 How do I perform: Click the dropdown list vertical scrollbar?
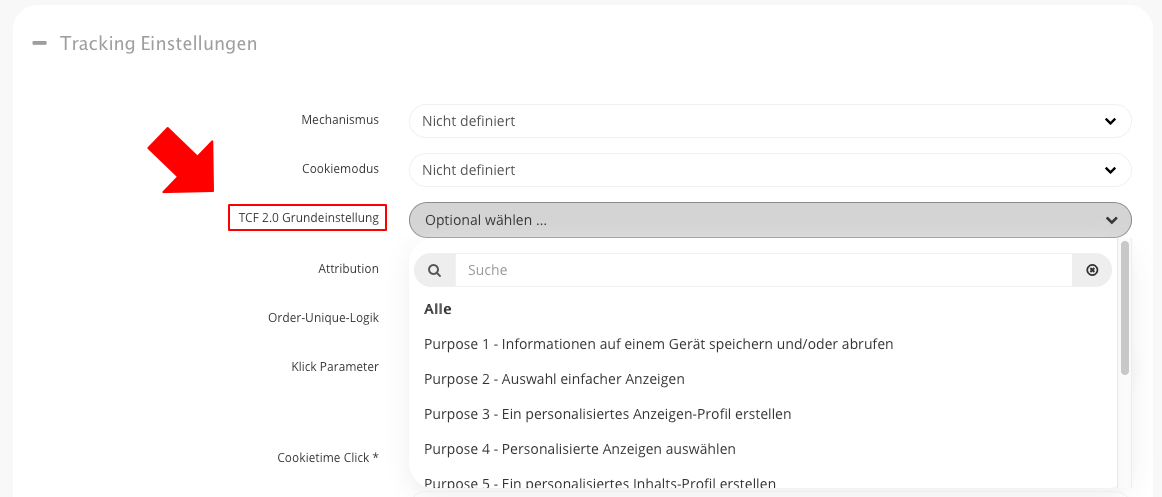click(x=1124, y=308)
